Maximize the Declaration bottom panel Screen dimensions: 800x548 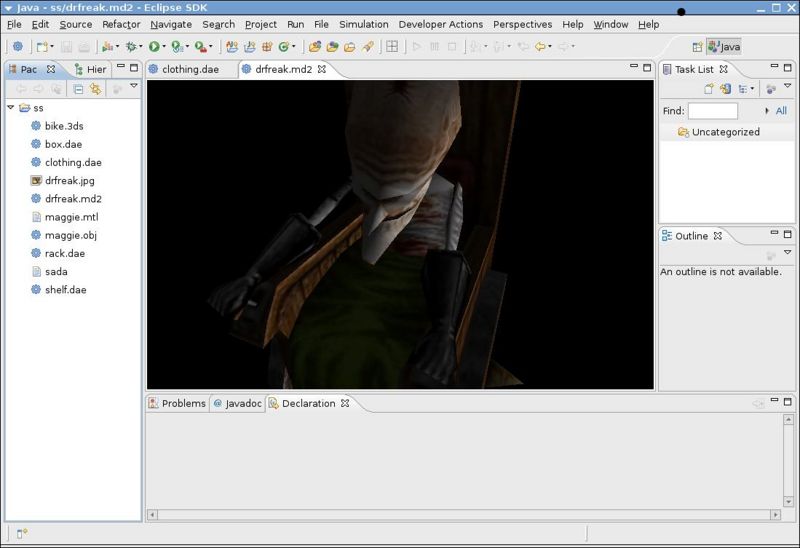pos(788,402)
